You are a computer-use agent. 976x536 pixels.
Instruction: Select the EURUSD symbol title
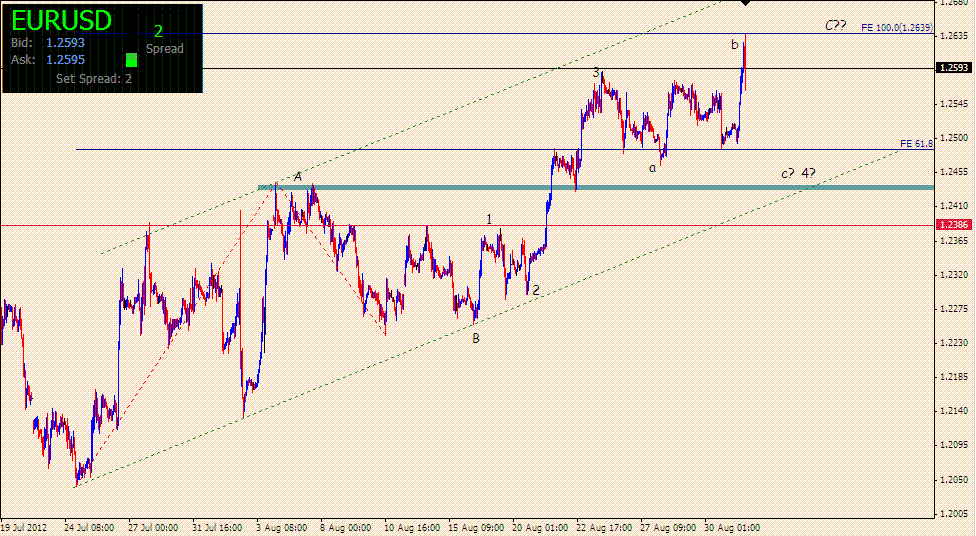coord(61,21)
